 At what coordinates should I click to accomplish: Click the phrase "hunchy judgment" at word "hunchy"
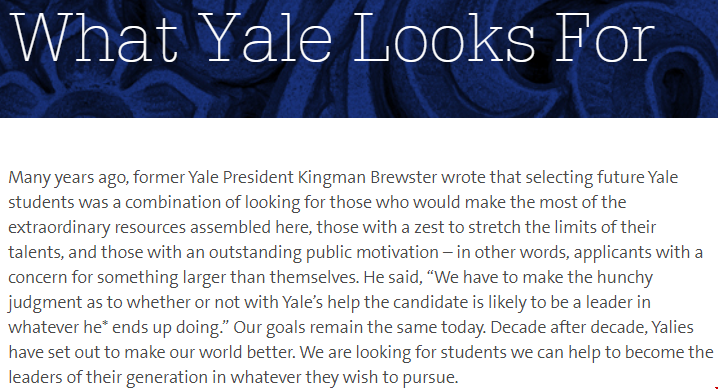625,278
